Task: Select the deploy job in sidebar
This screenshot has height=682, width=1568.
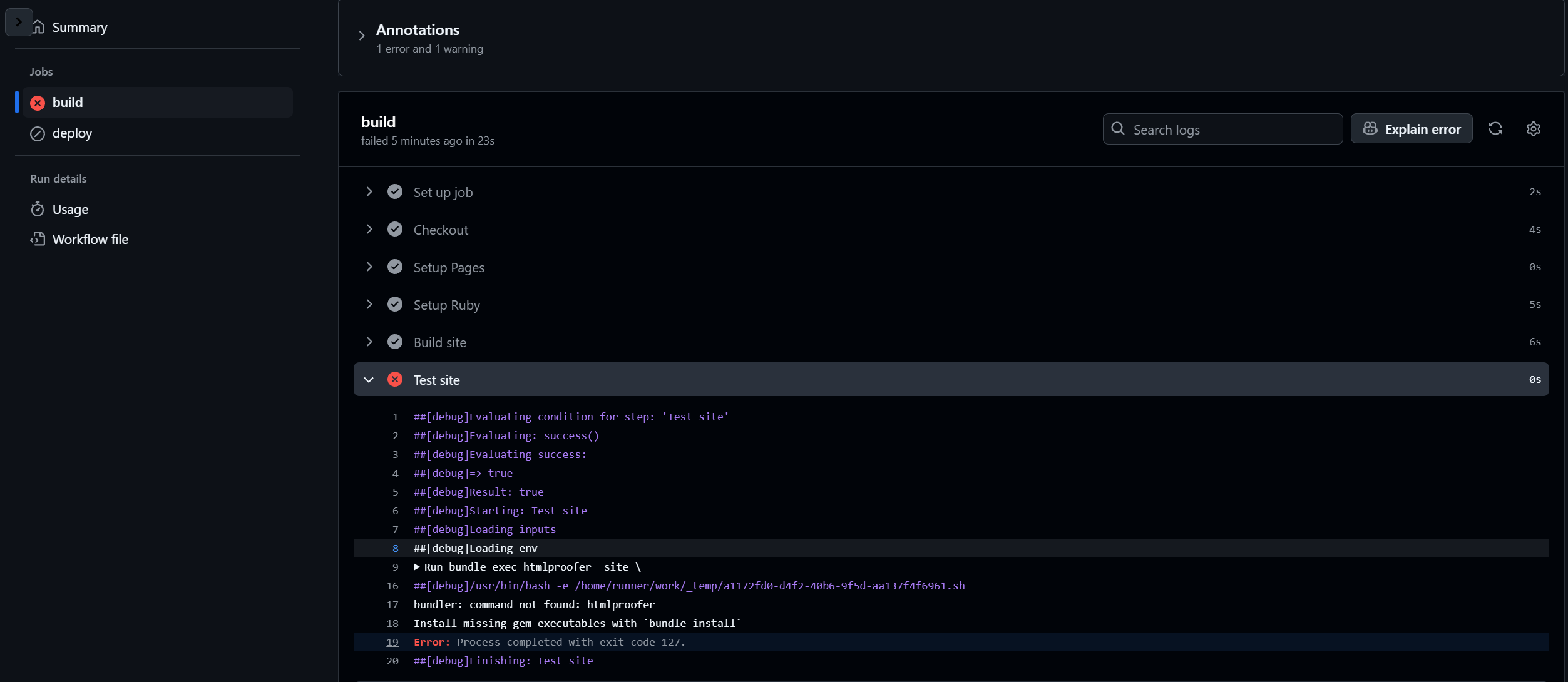Action: click(73, 133)
